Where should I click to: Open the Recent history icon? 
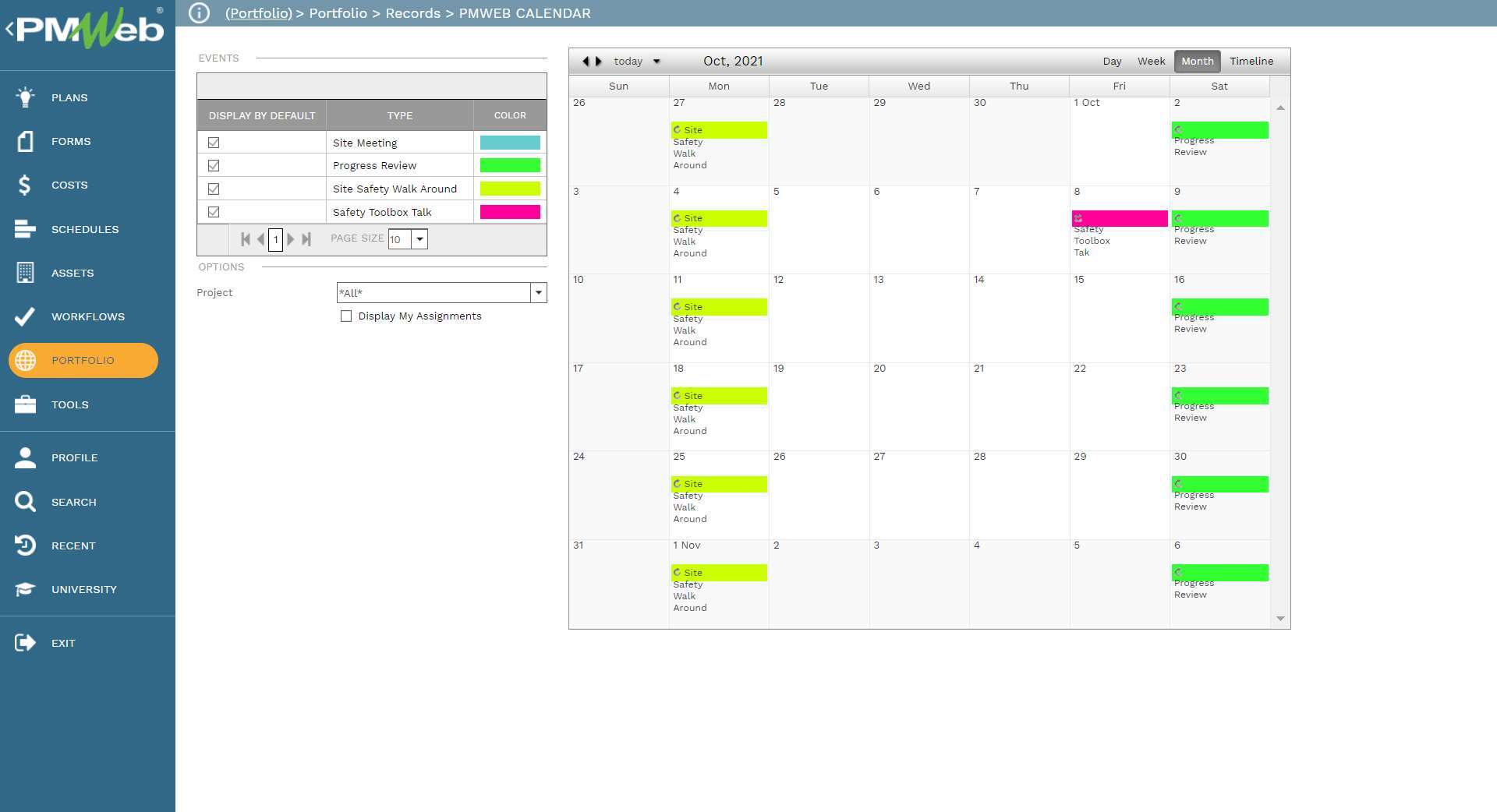[25, 545]
